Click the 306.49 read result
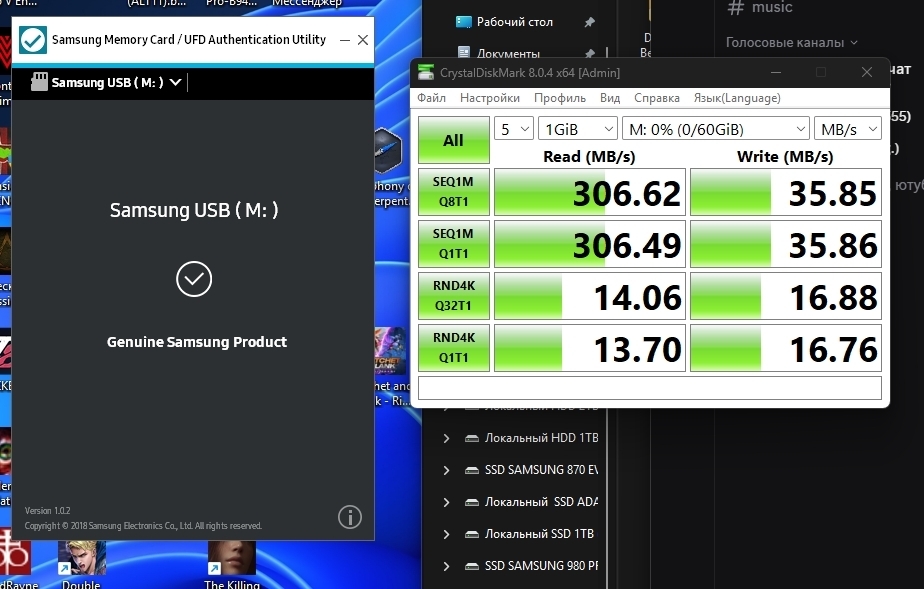This screenshot has height=589, width=924. click(x=590, y=244)
